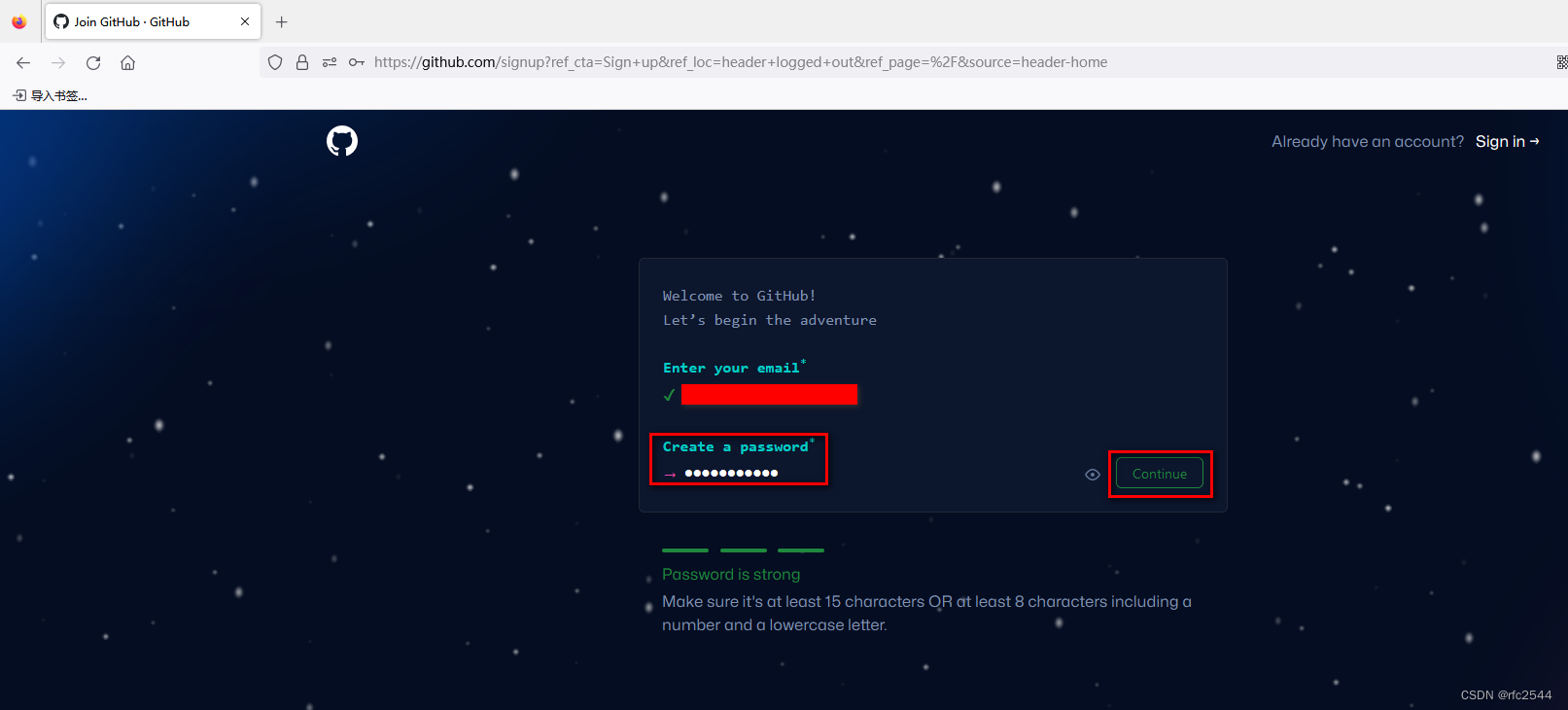
Task: Click the "Welcome to GitHub!" text
Action: [739, 296]
